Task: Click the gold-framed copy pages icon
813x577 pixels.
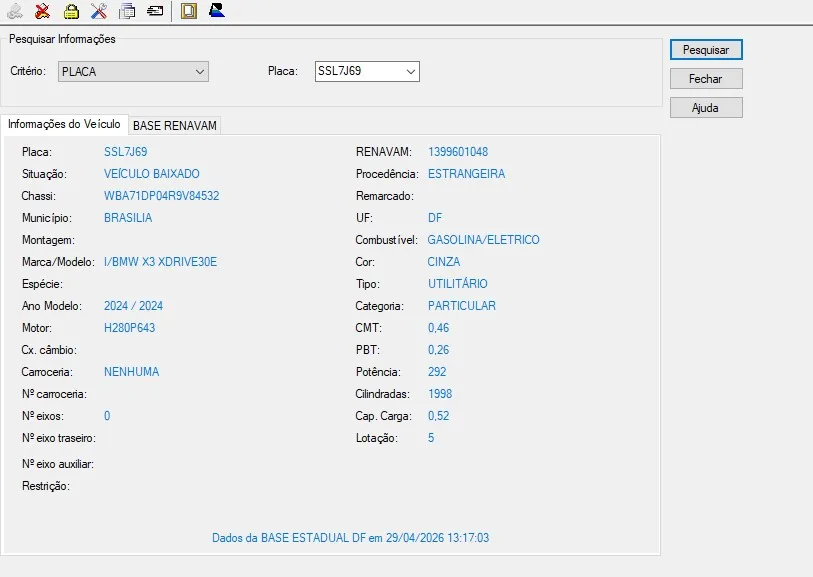Action: click(189, 11)
